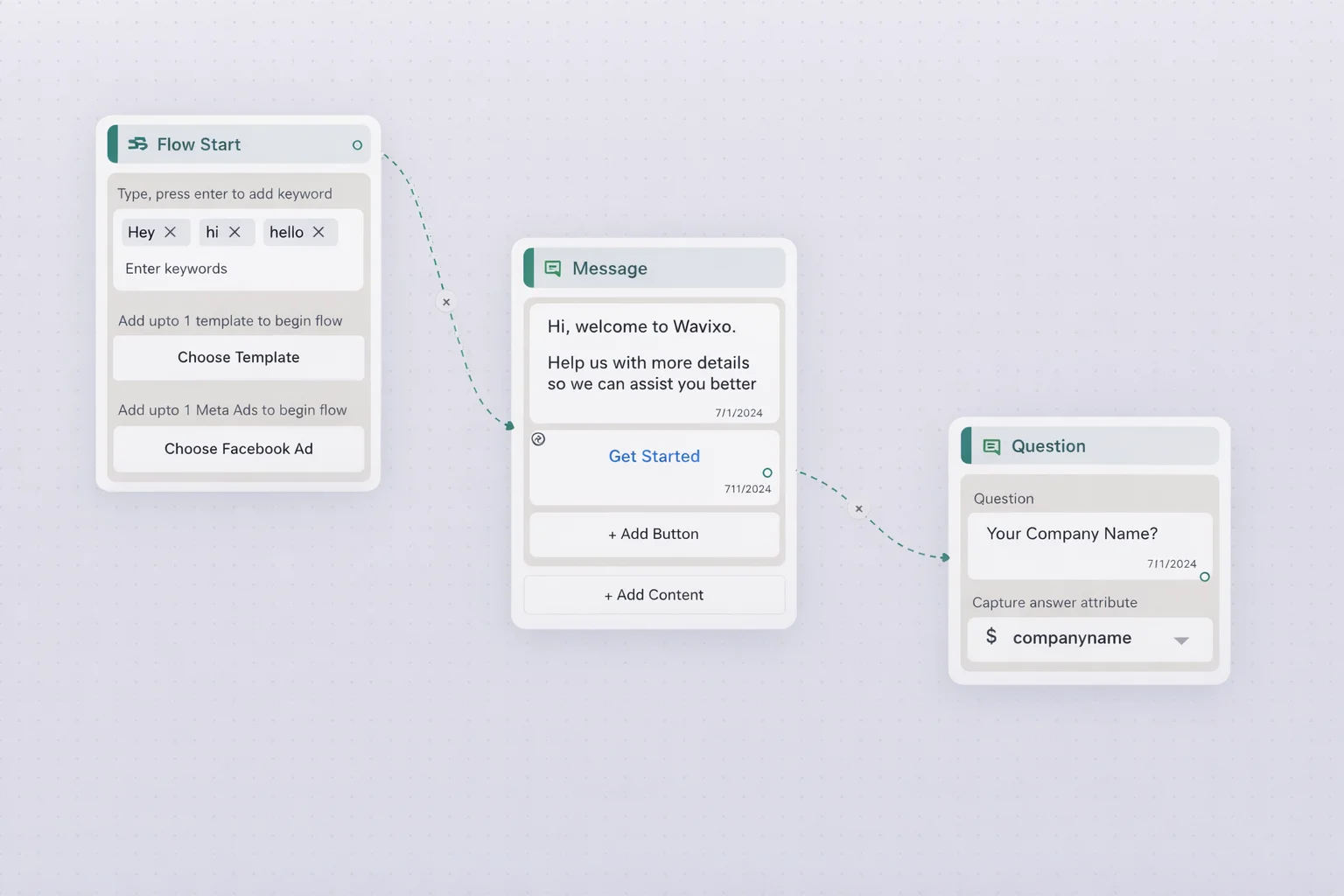The image size is (1344, 896).
Task: Click the Question node chat icon
Action: coord(991,446)
